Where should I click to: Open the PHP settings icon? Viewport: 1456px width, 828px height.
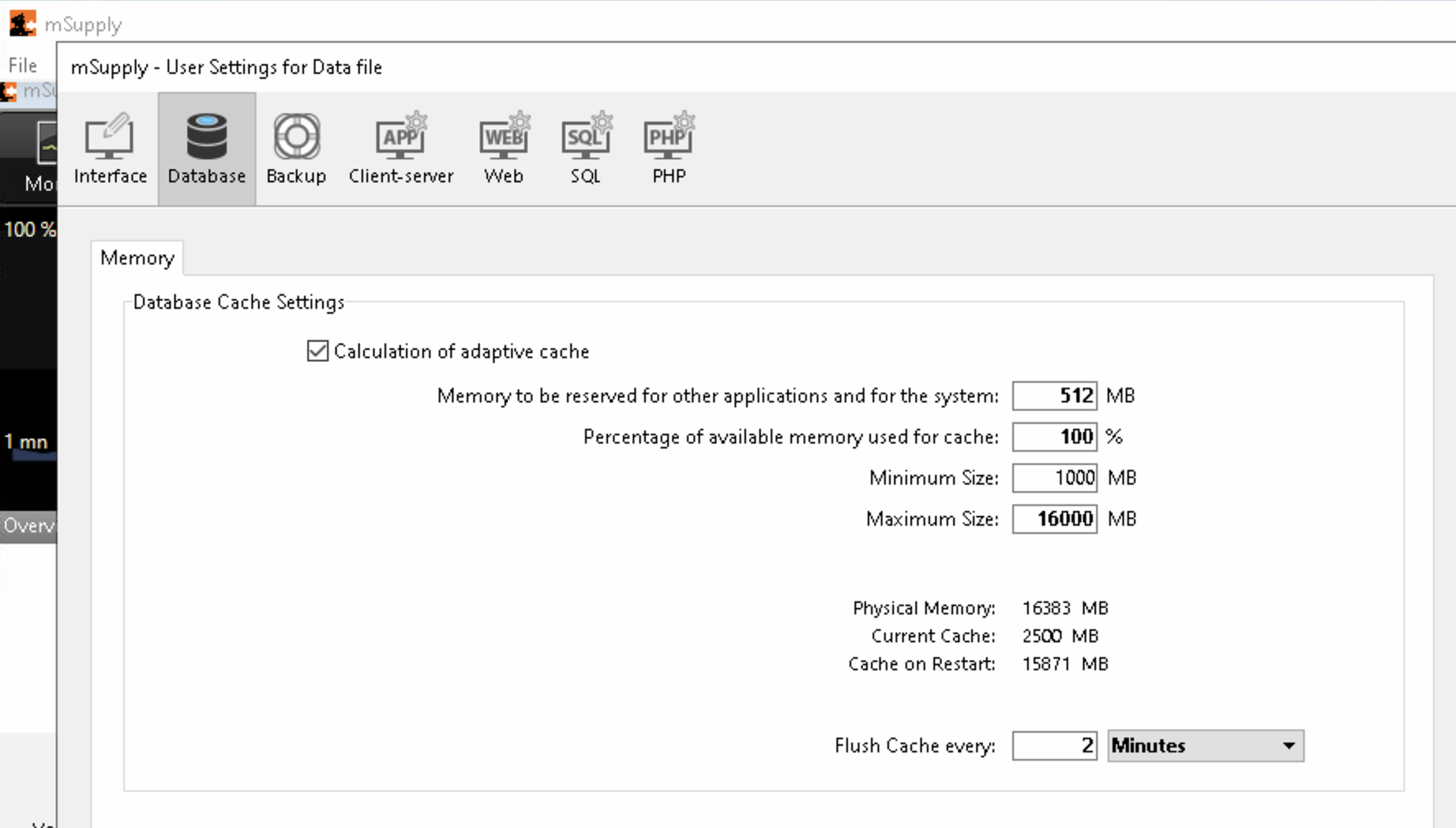click(669, 149)
